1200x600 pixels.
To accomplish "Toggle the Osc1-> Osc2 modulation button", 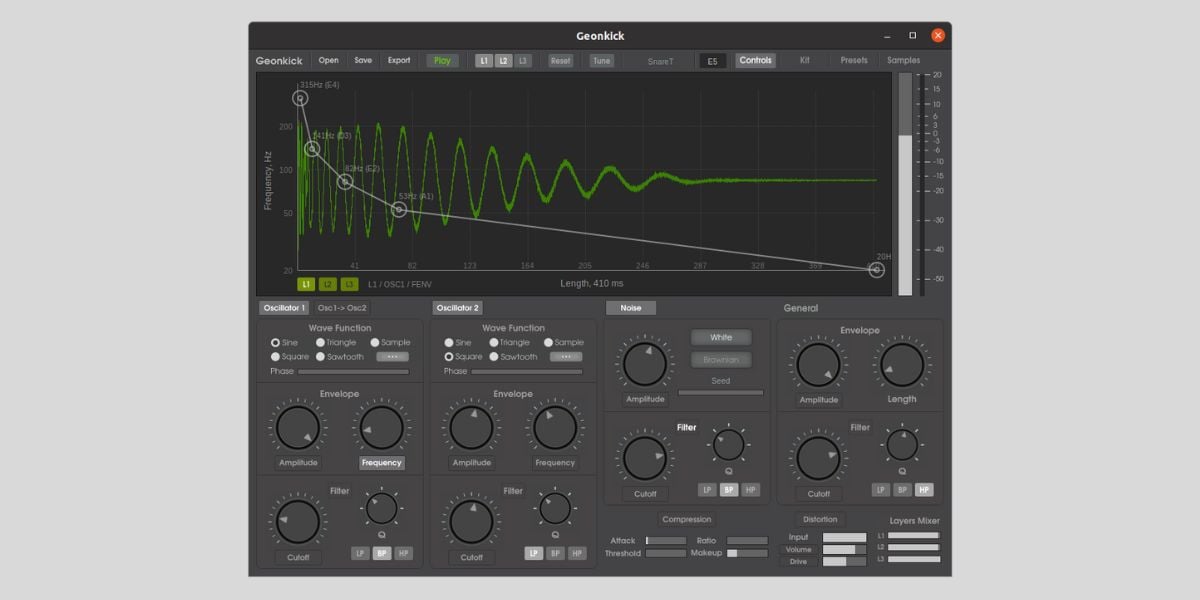I will [x=342, y=308].
